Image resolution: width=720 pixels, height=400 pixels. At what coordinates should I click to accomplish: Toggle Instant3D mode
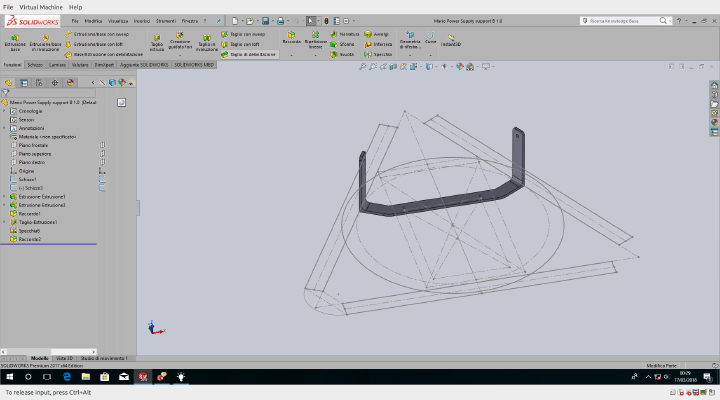(451, 40)
